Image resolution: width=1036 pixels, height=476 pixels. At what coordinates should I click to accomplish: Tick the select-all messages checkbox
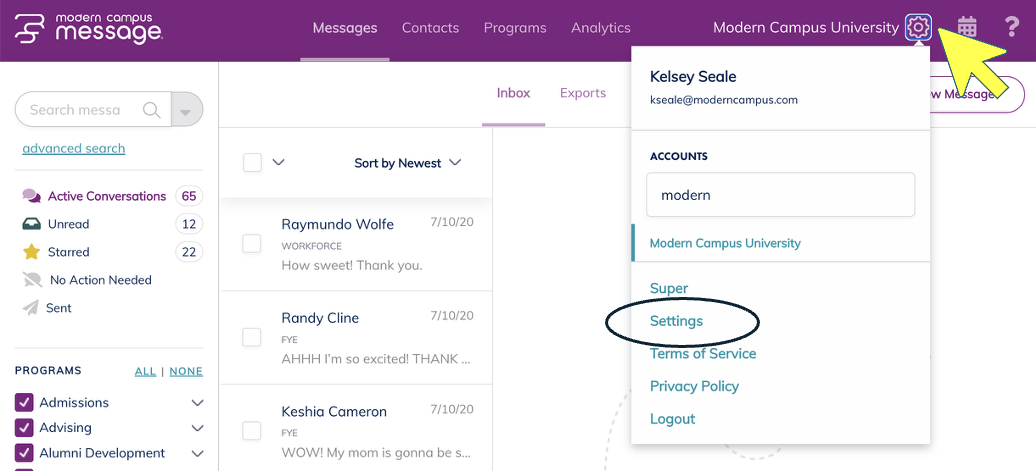[x=252, y=162]
